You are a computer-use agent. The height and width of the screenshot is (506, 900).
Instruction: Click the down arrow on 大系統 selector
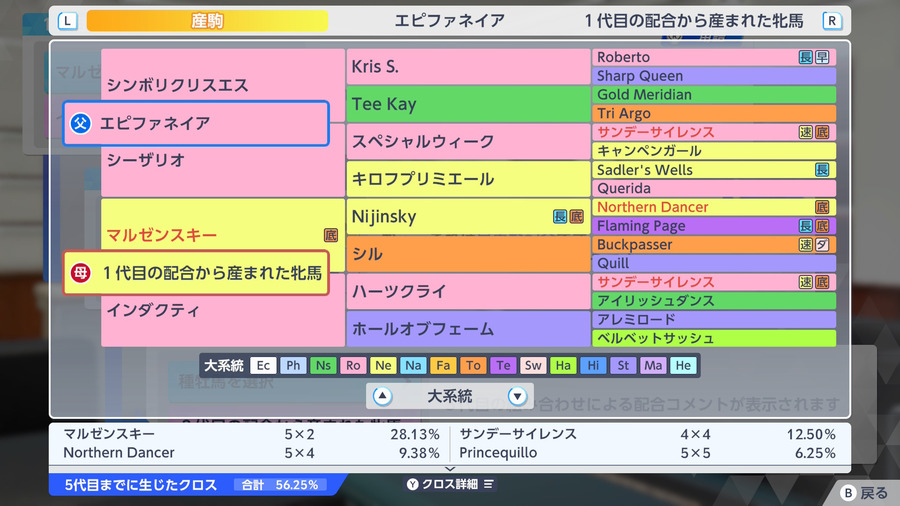pyautogui.click(x=517, y=396)
